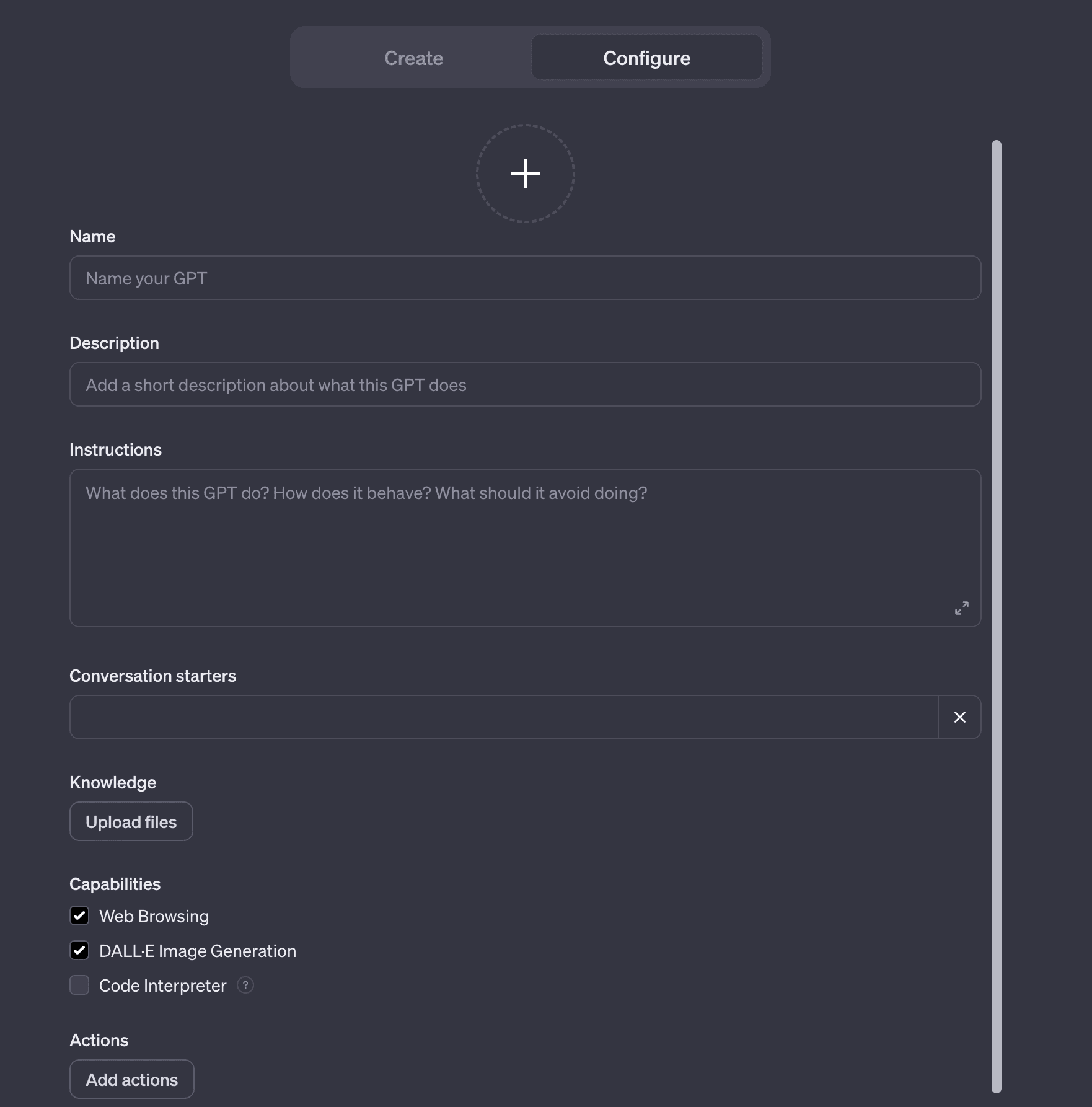Disable the DALL·E Image Generation checkbox

tap(79, 950)
